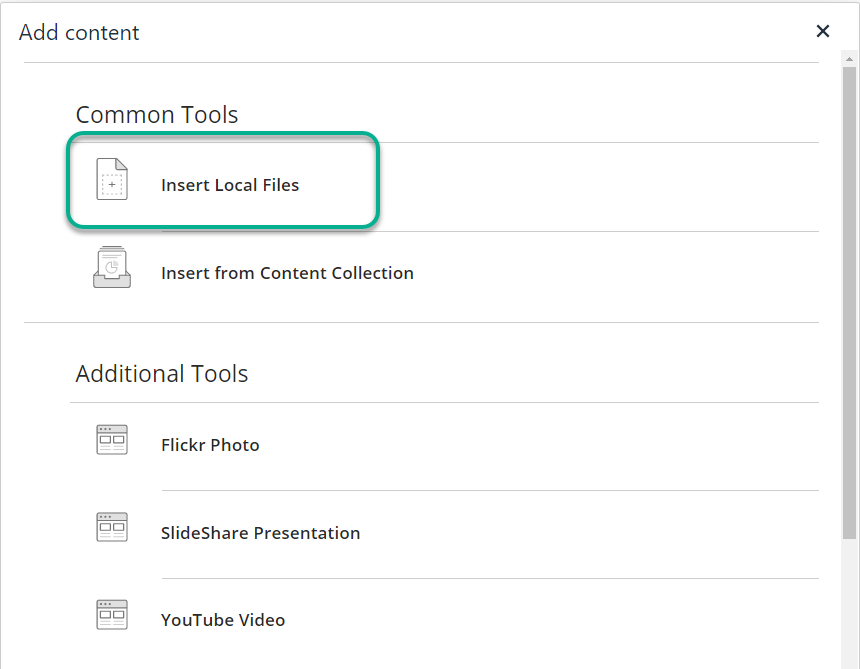Screen dimensions: 860x669
Task: Click the SlideShare Presentation mashup icon
Action: pyautogui.click(x=112, y=527)
